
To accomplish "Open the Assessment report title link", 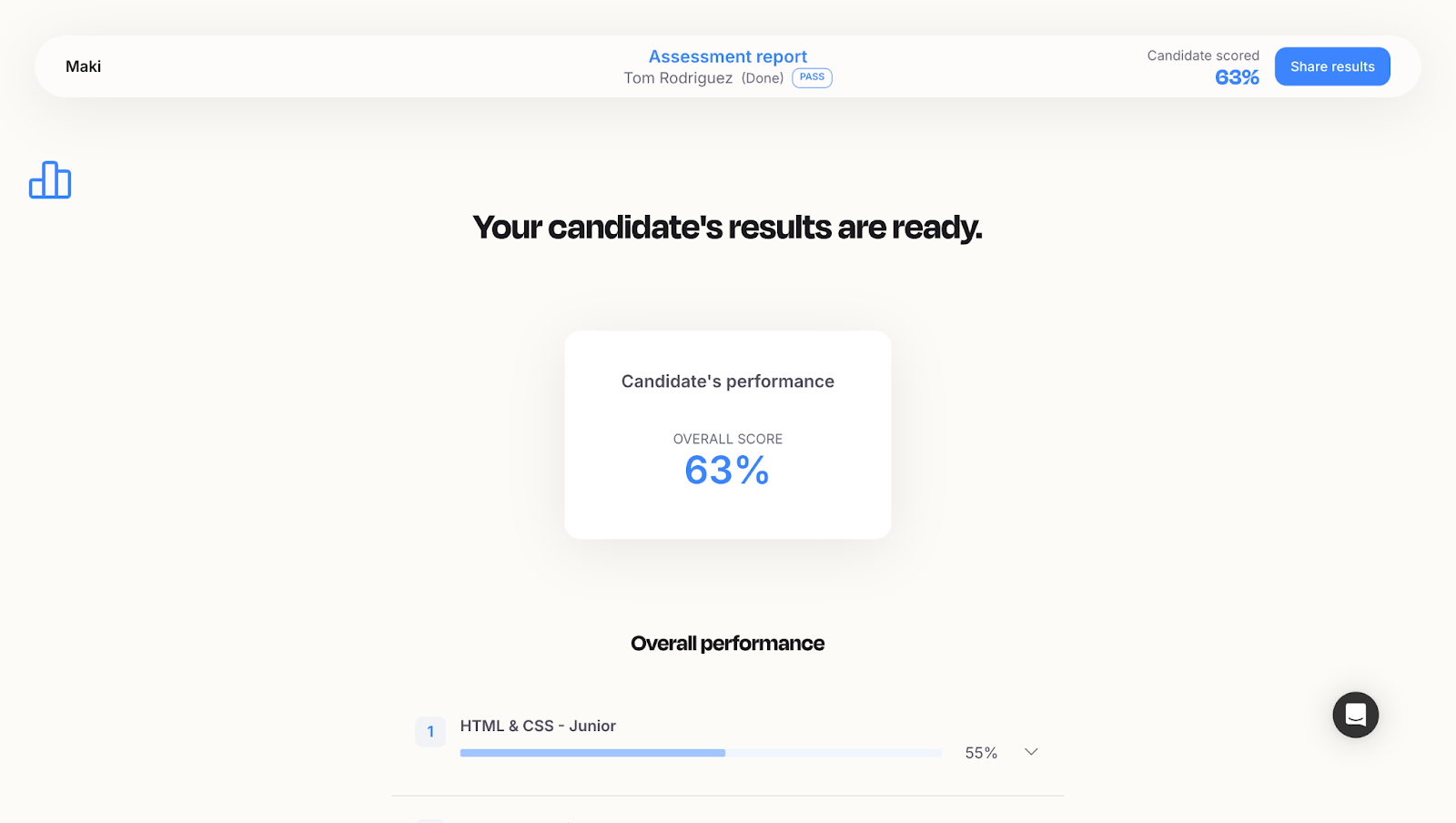I will click(727, 56).
